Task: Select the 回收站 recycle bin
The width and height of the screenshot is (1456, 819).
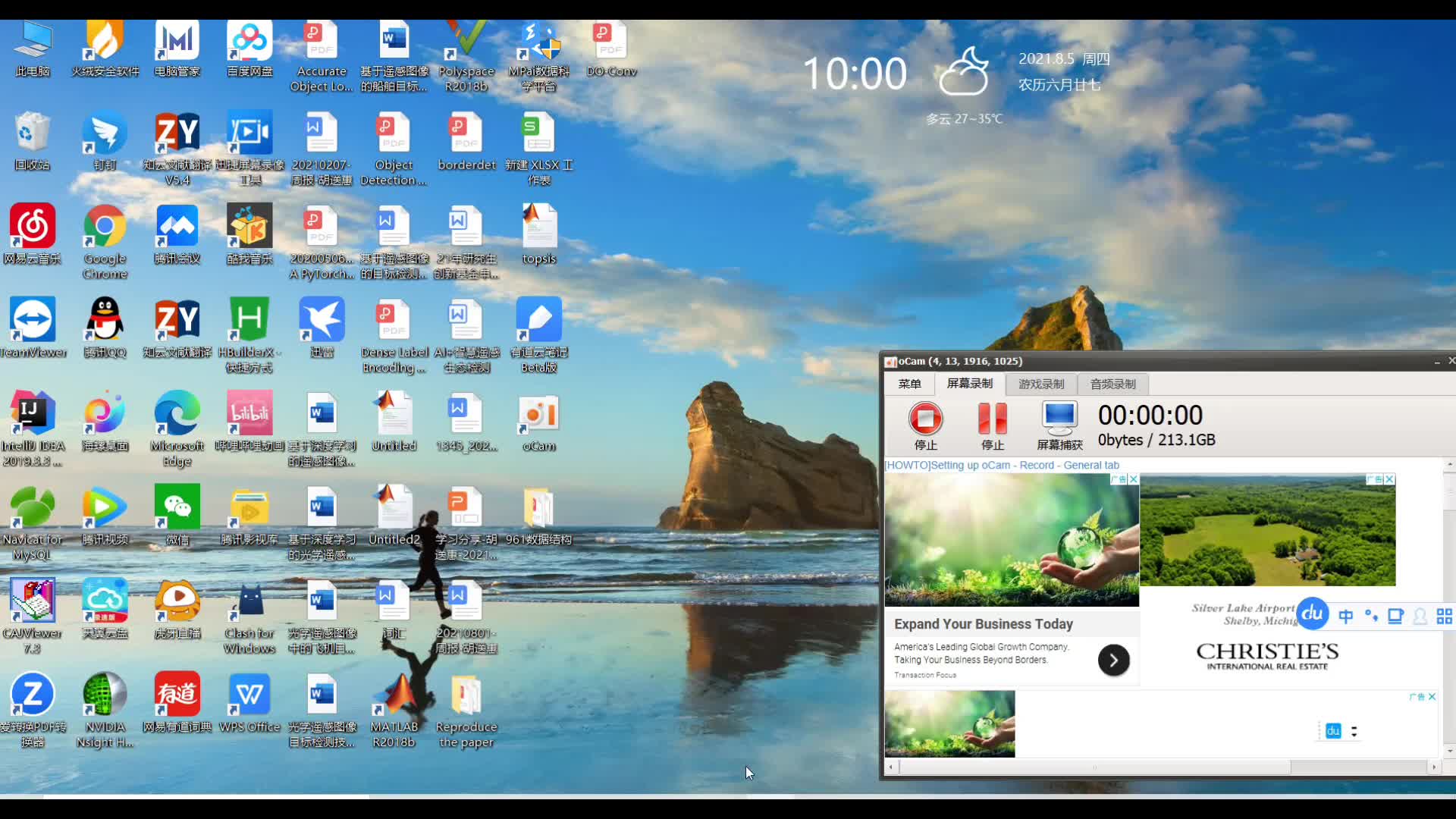Action: (x=33, y=142)
